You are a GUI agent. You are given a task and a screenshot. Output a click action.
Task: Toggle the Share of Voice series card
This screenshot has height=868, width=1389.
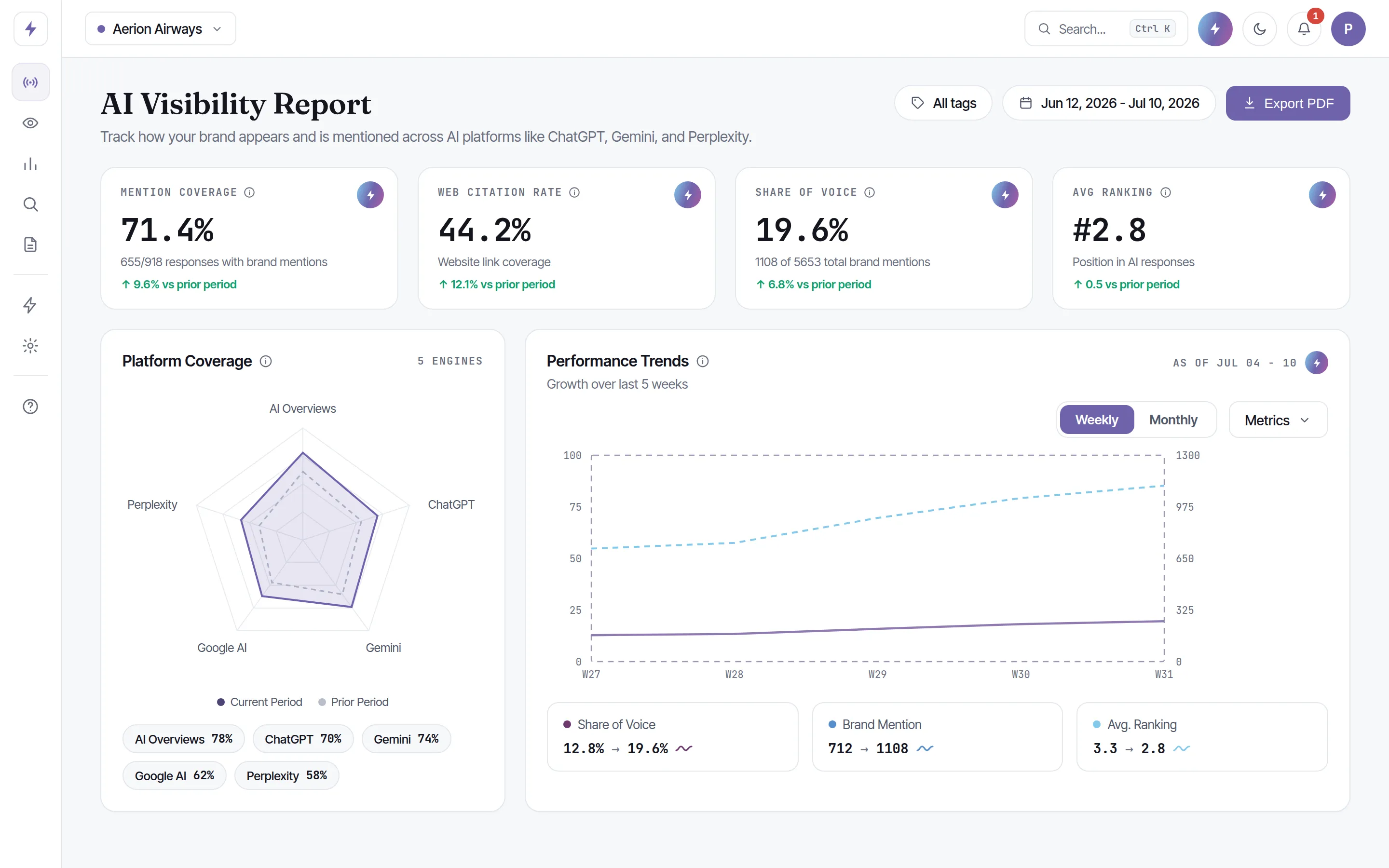point(672,736)
